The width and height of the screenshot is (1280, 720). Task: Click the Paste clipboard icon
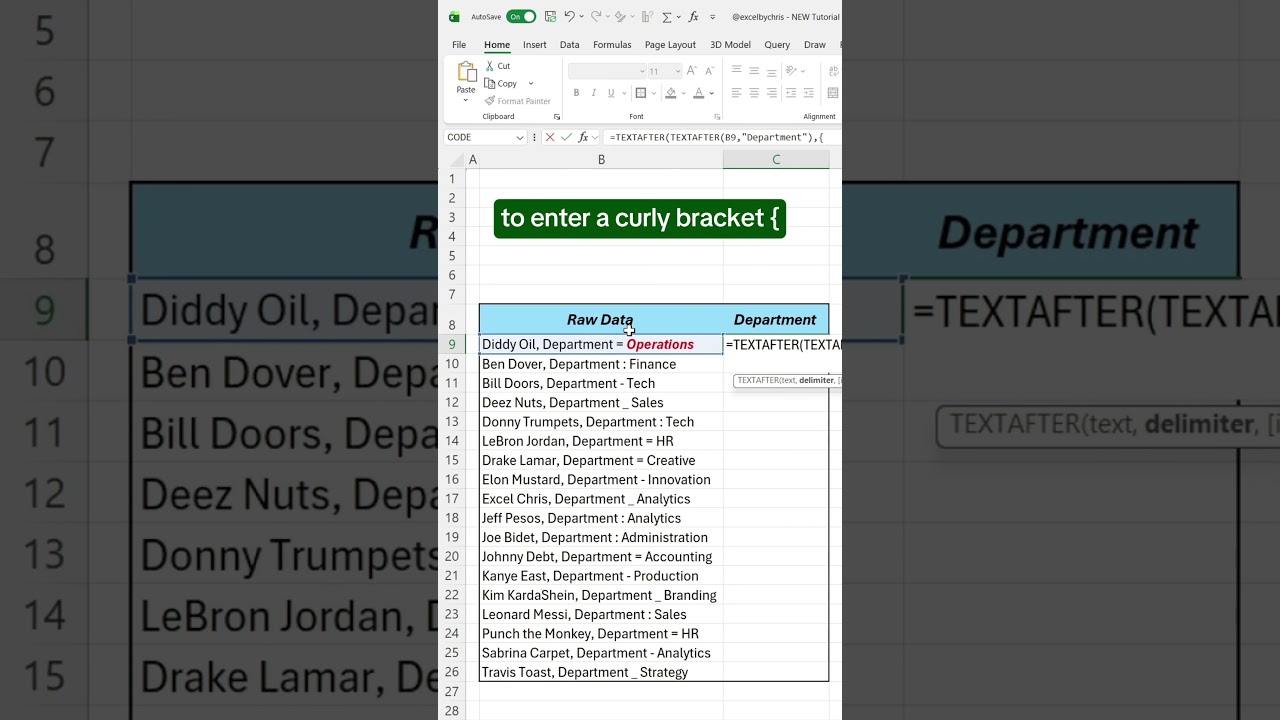coord(466,72)
